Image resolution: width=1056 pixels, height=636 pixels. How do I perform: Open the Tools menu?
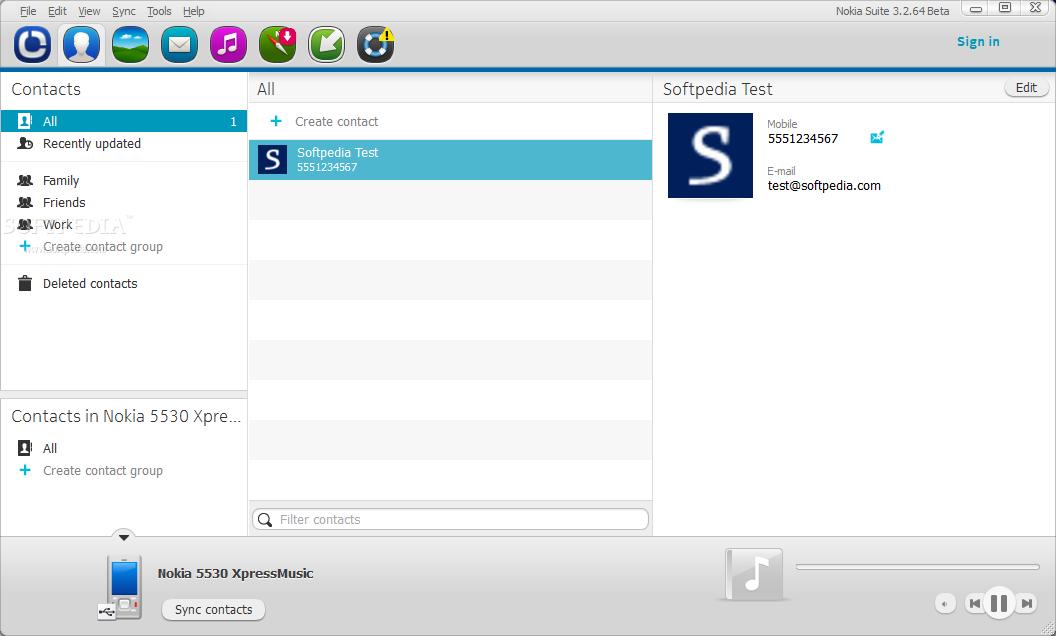[x=159, y=11]
